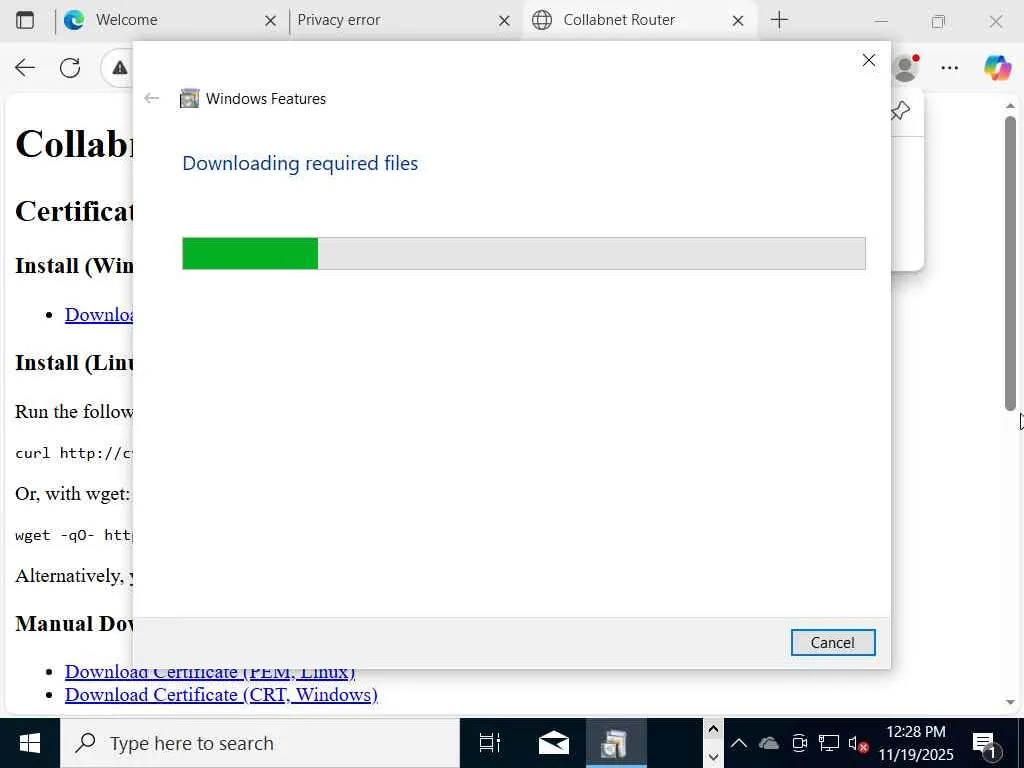
Task: Click Windows Features taskbar icon
Action: click(615, 743)
